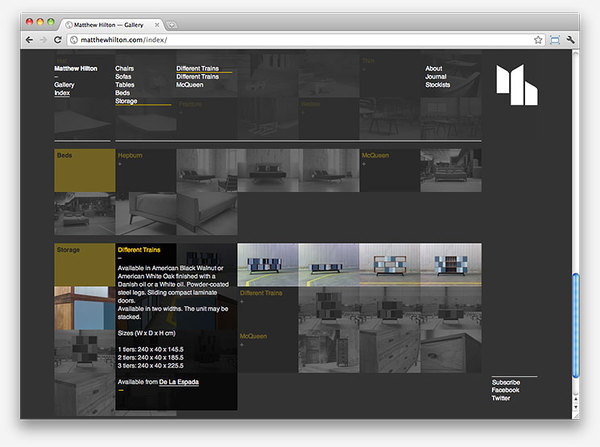Click the scrollbar down arrow
Image resolution: width=600 pixels, height=447 pixels.
575,406
